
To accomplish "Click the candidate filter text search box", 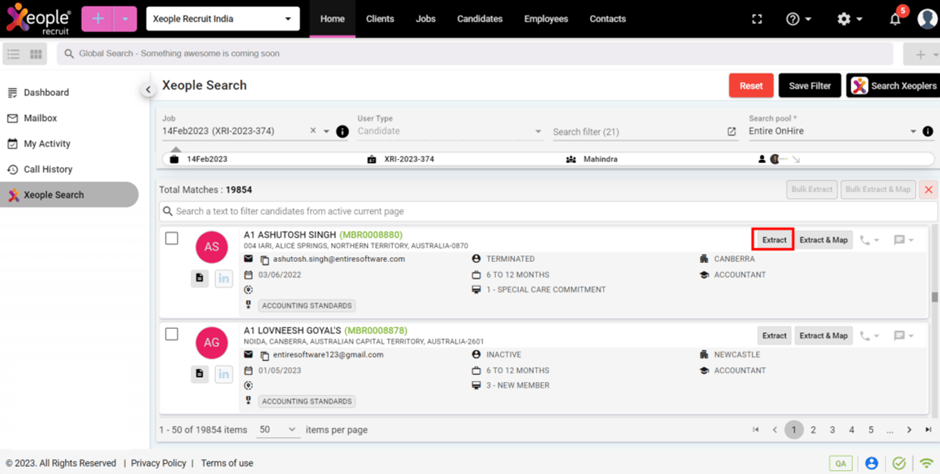I will [x=548, y=211].
